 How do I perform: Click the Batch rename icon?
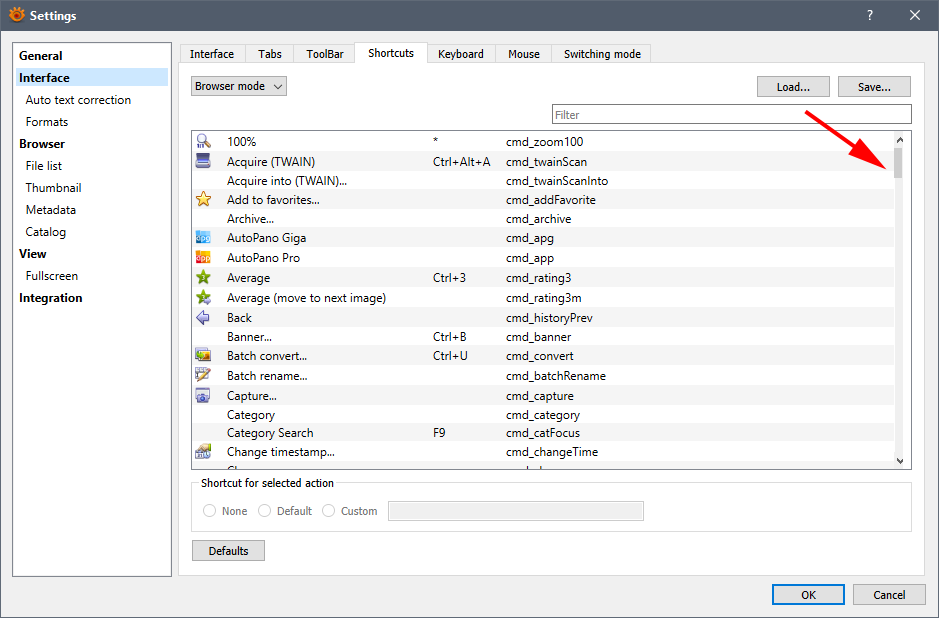click(x=203, y=376)
